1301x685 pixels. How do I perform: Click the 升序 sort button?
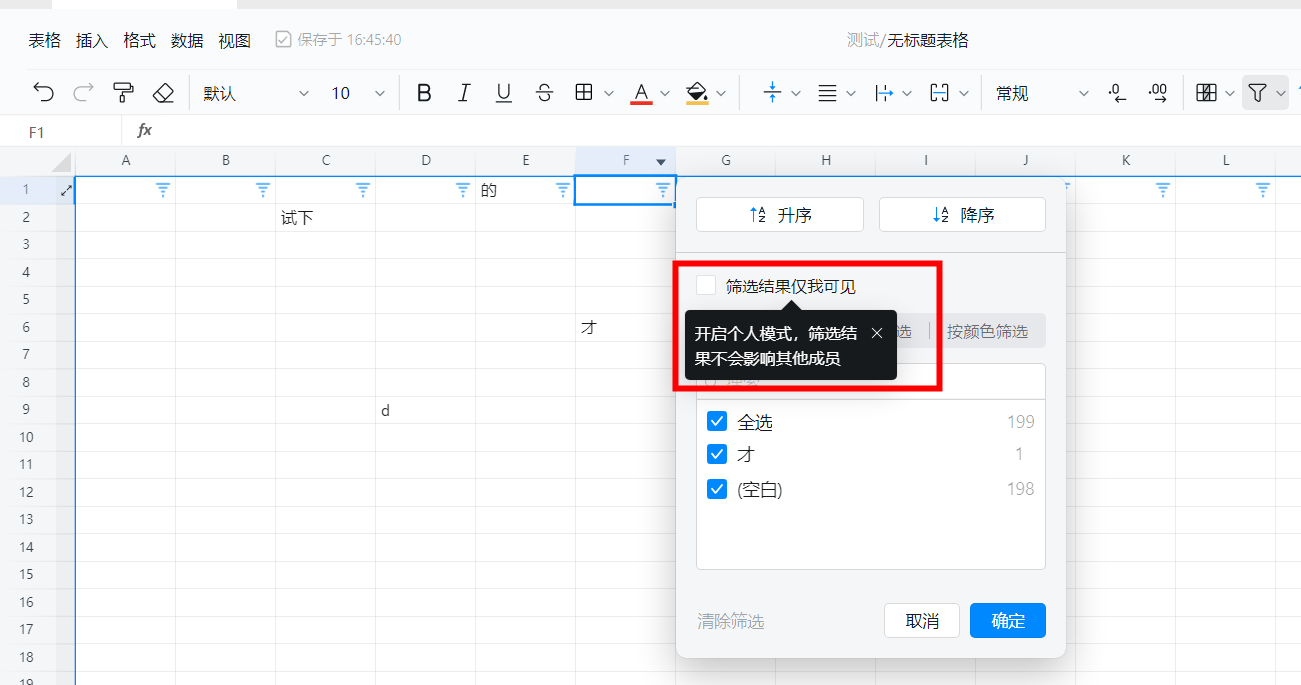point(779,214)
